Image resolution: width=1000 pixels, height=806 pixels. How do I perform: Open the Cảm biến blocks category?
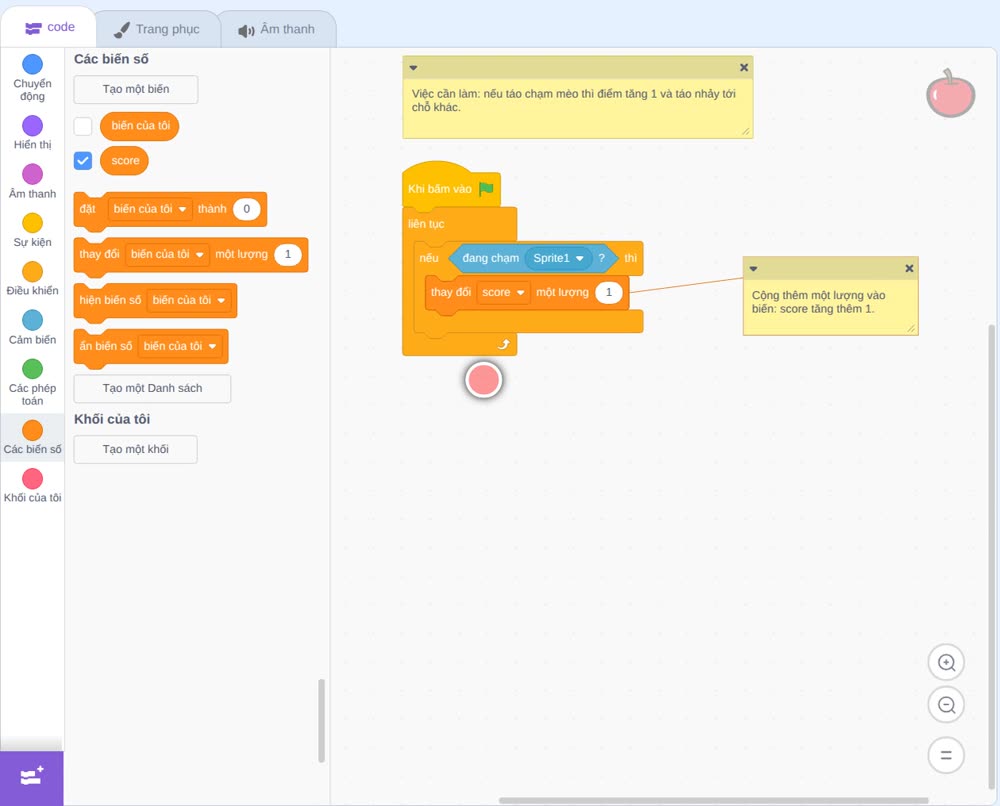(x=32, y=327)
